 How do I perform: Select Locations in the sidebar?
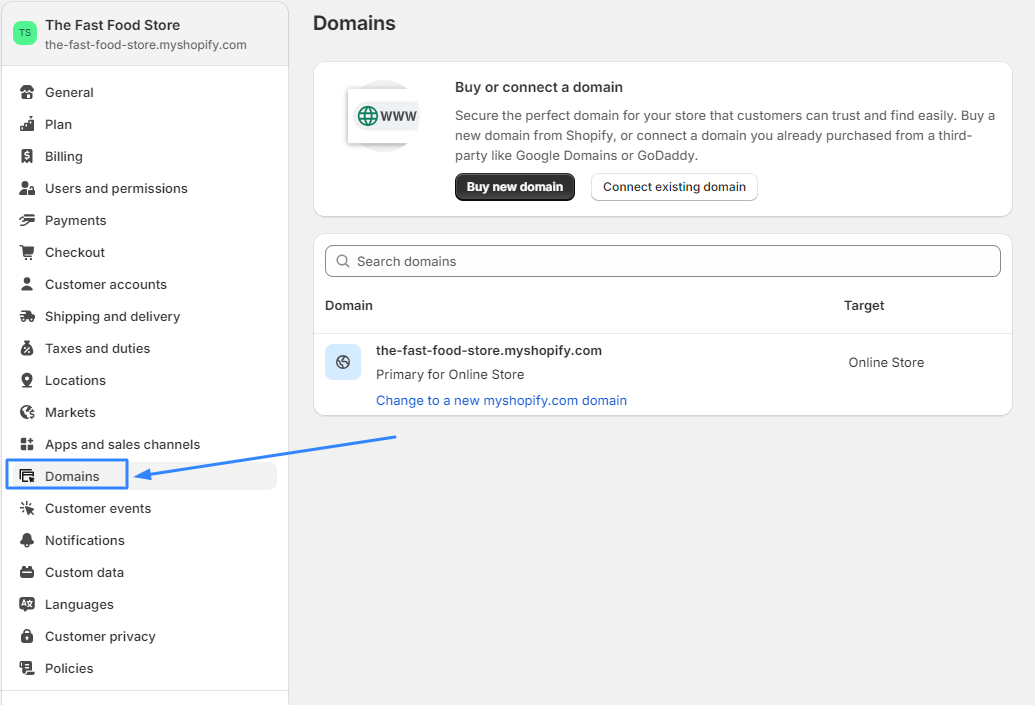point(145,380)
